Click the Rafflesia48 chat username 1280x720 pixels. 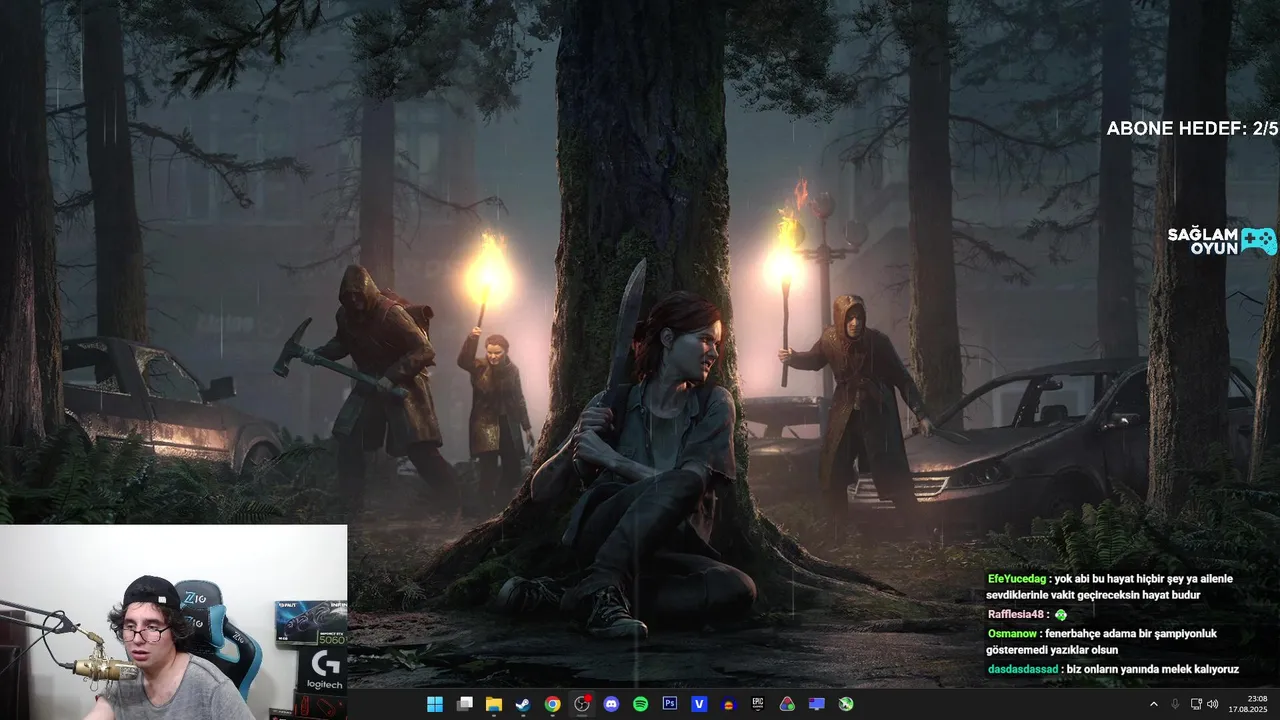click(x=1016, y=615)
